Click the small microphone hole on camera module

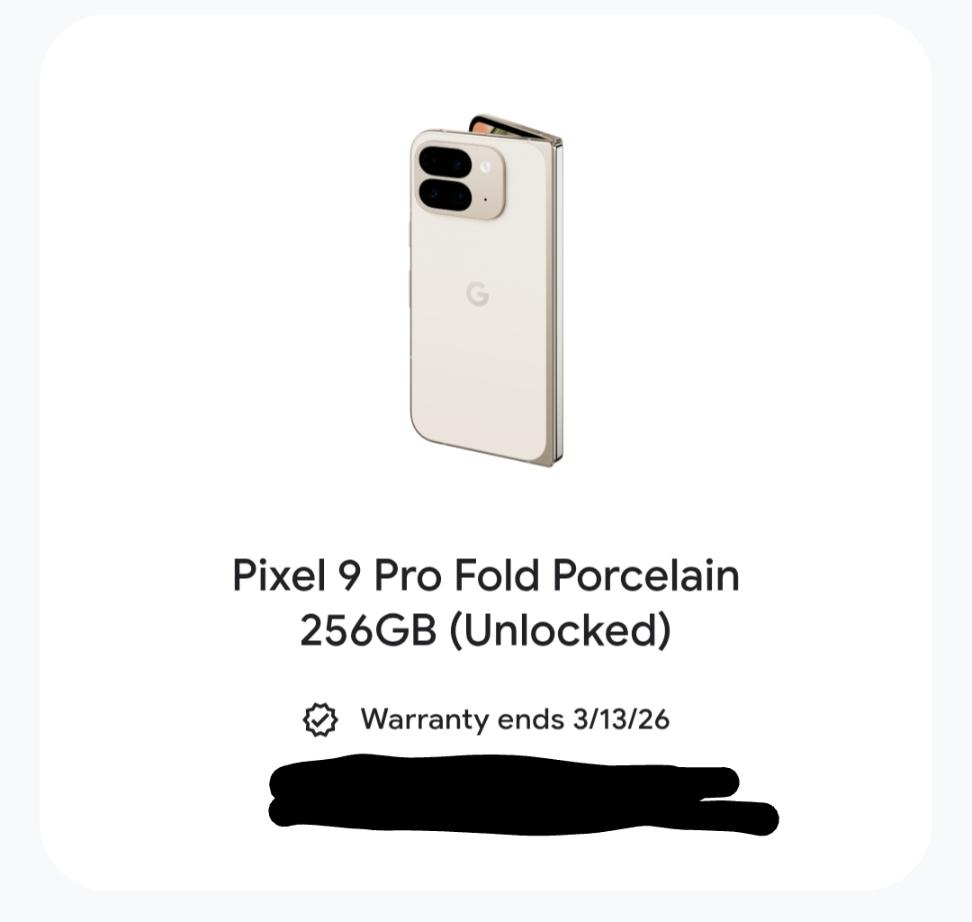tap(485, 200)
